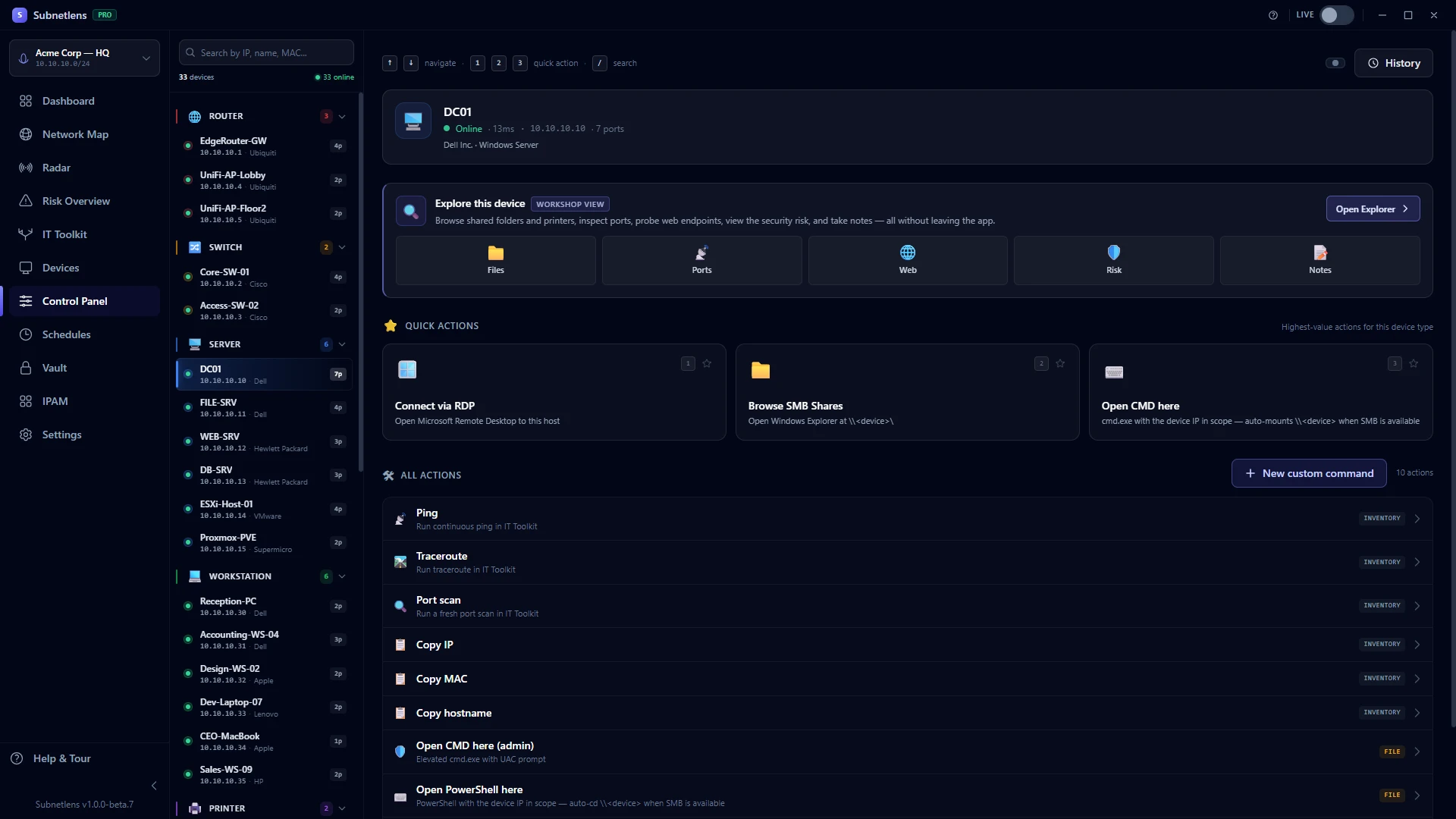This screenshot has width=1456, height=819.
Task: Click New custom command button
Action: coord(1309,473)
